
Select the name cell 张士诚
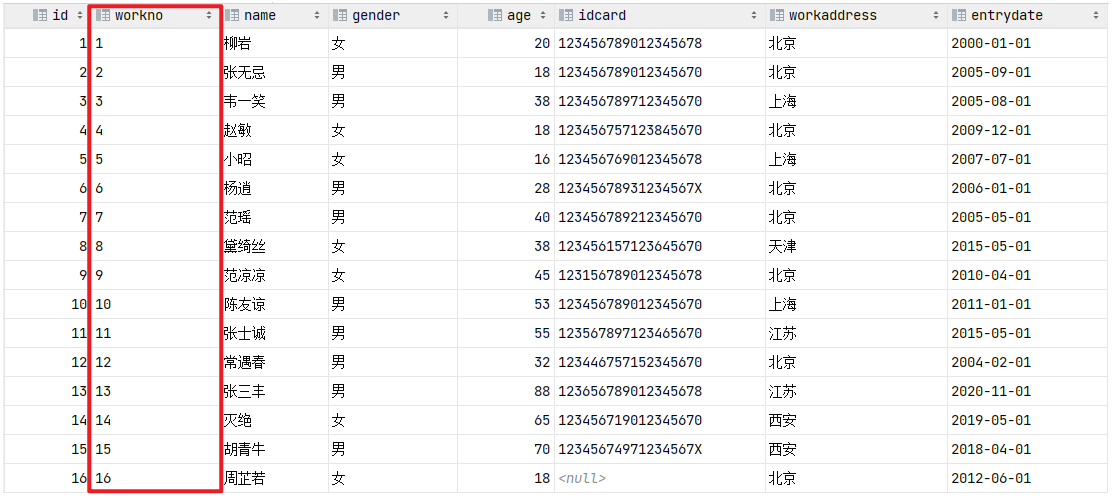pyautogui.click(x=244, y=333)
